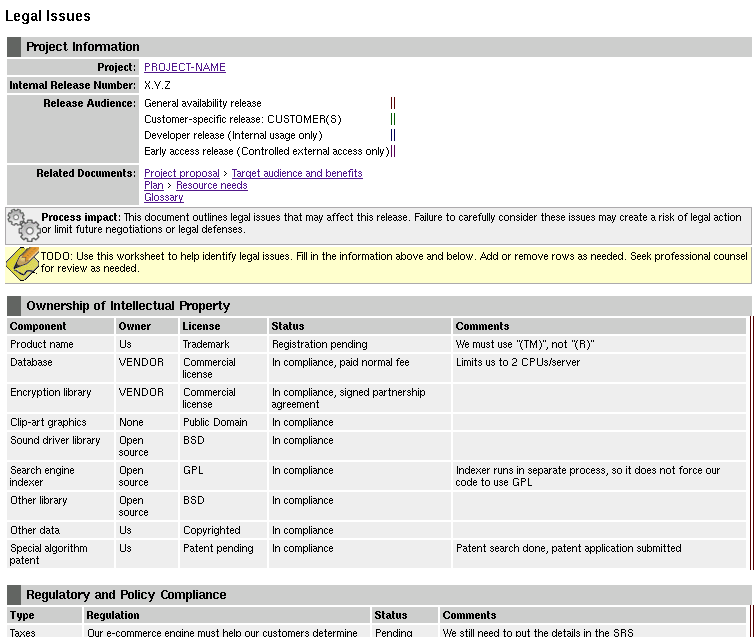Select 'In compliance, paid normal fee' cell
This screenshot has height=637, width=754.
click(360, 368)
